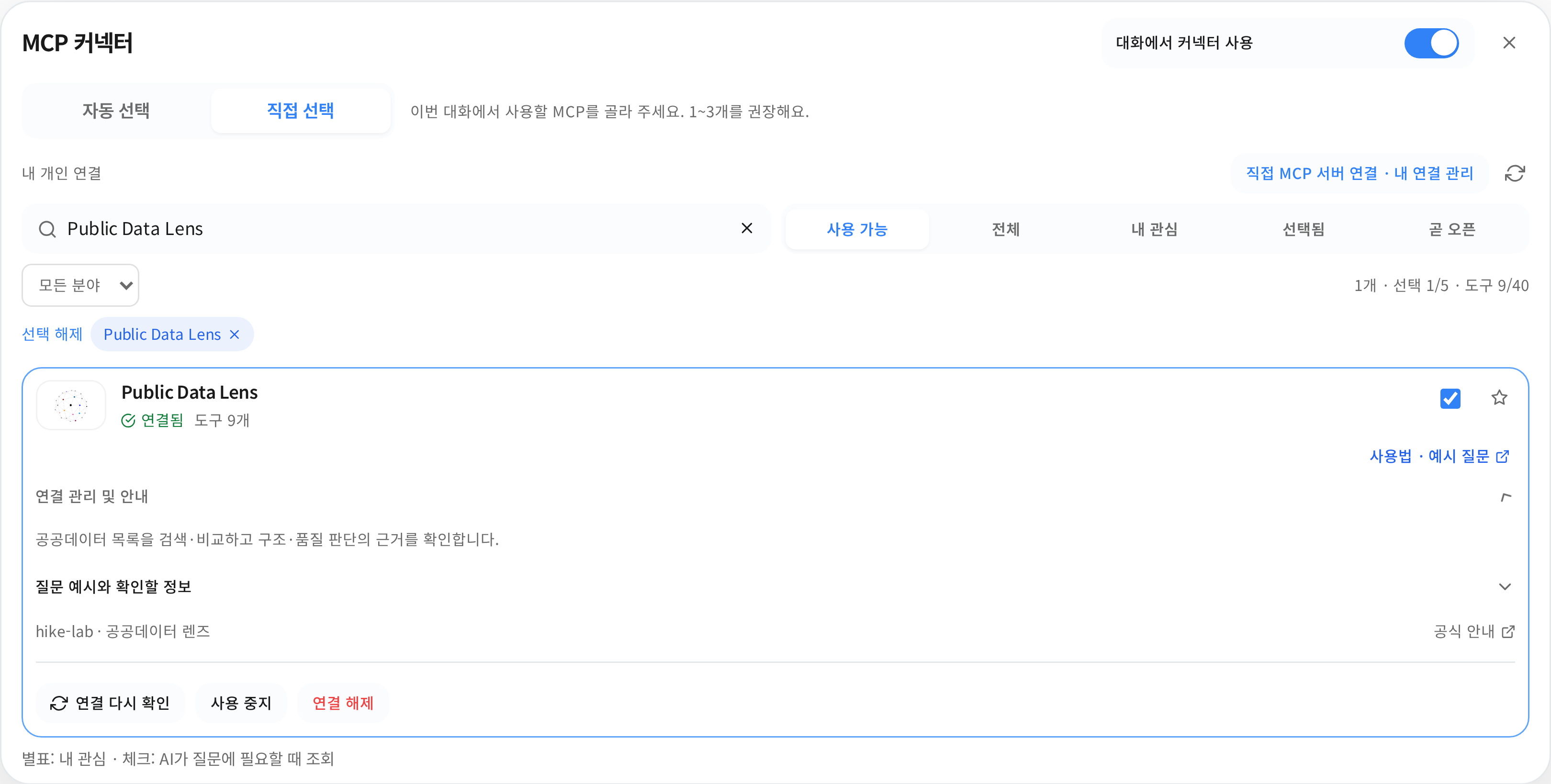Uncheck the Public Data Lens checkbox

coord(1450,398)
